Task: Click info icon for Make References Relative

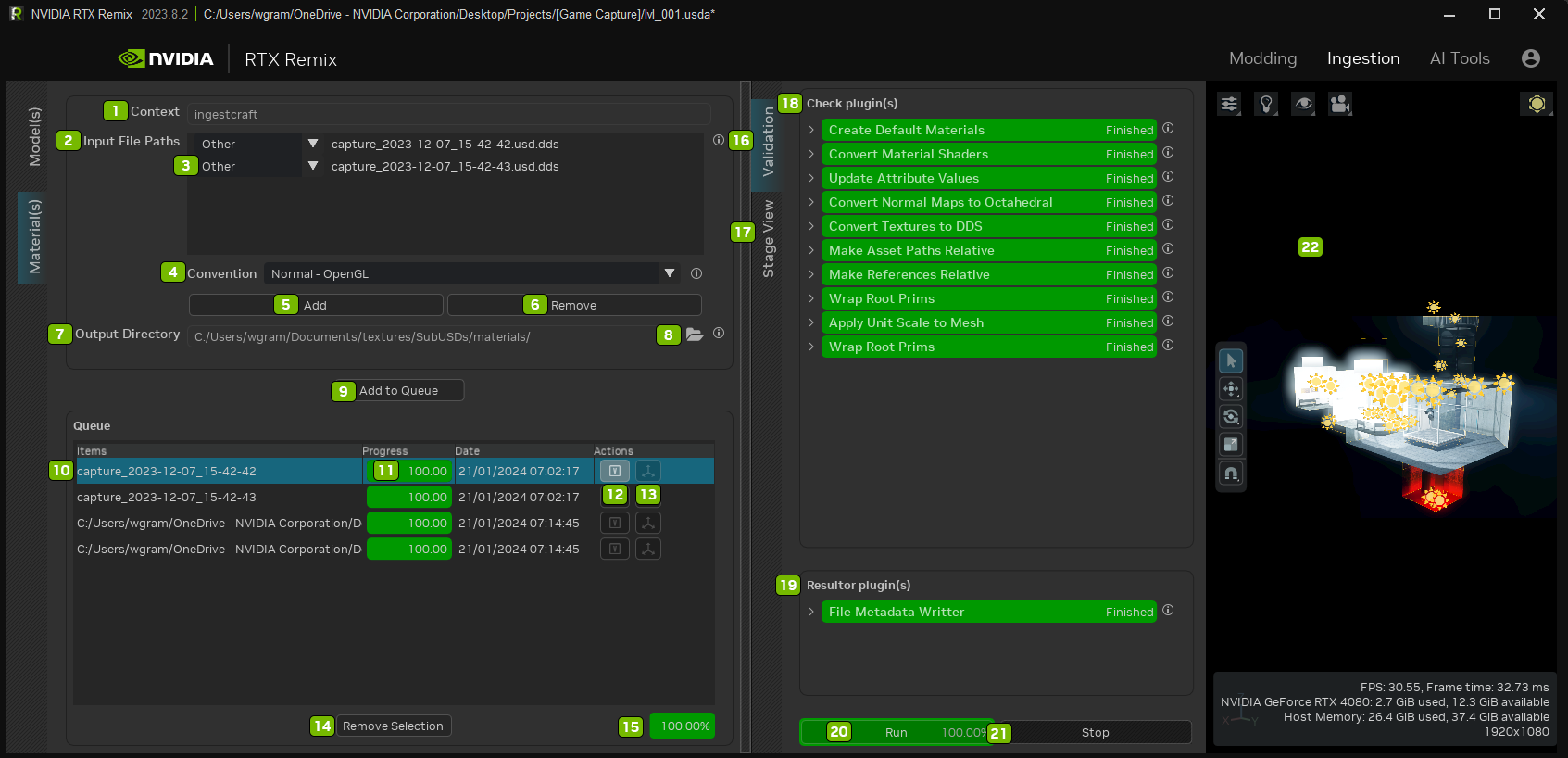Action: [x=1168, y=273]
